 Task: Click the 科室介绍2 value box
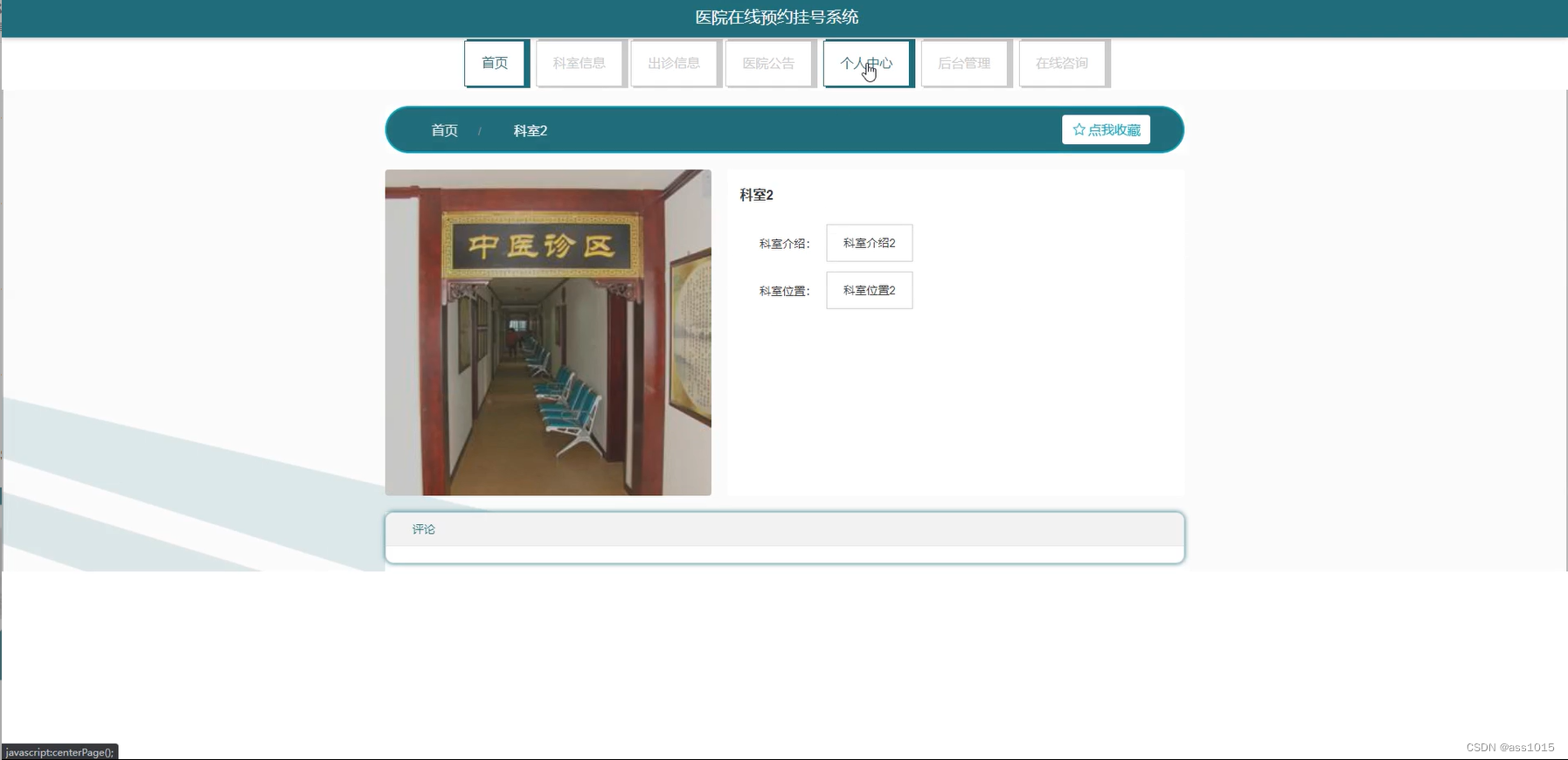click(x=870, y=243)
